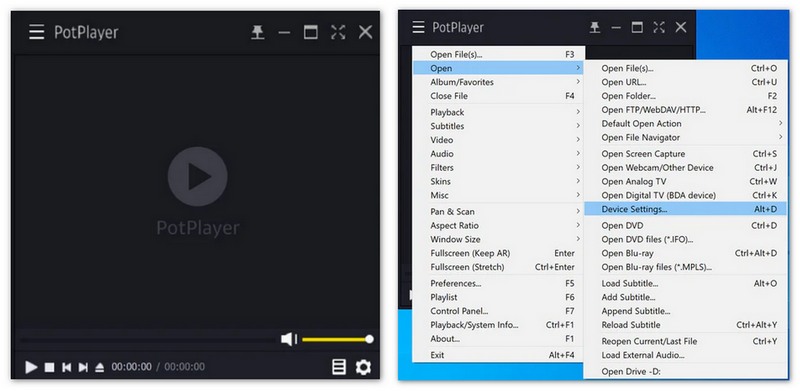Minimize the left PotPlayer window
The image size is (800, 391).
284,33
